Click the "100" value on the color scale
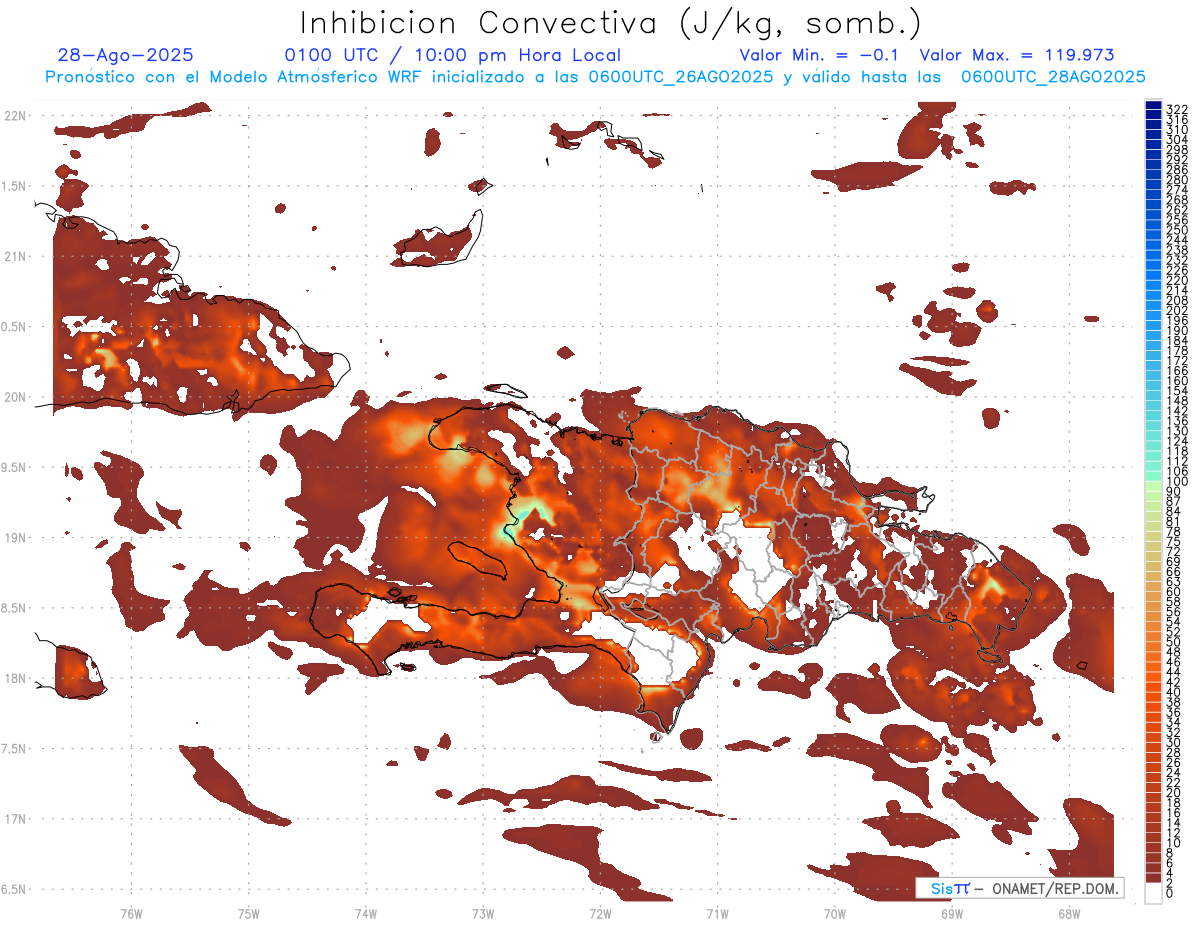 point(1176,482)
